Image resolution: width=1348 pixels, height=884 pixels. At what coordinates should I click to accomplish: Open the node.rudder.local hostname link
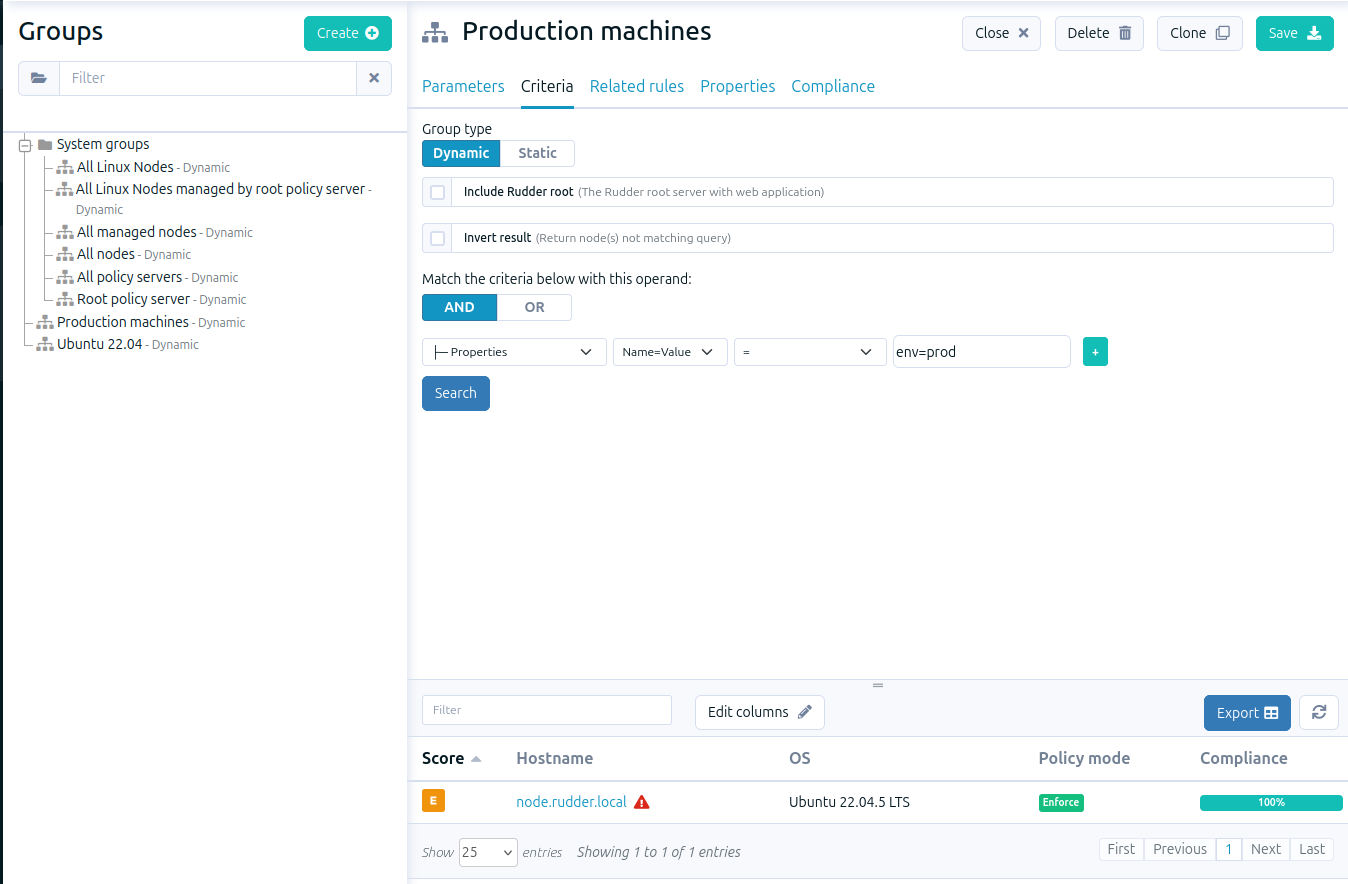point(571,802)
